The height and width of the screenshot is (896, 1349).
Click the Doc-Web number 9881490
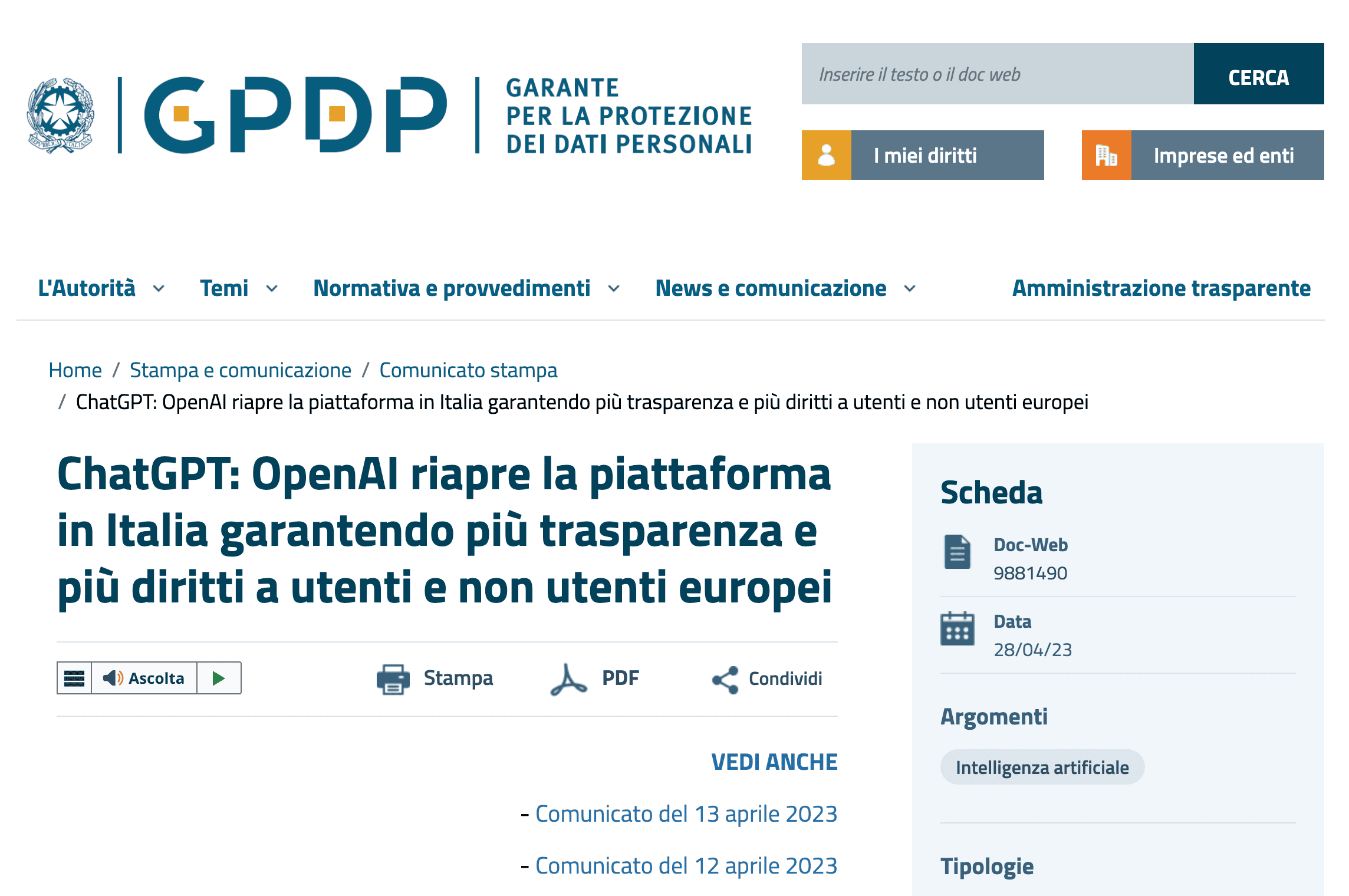pos(1030,573)
